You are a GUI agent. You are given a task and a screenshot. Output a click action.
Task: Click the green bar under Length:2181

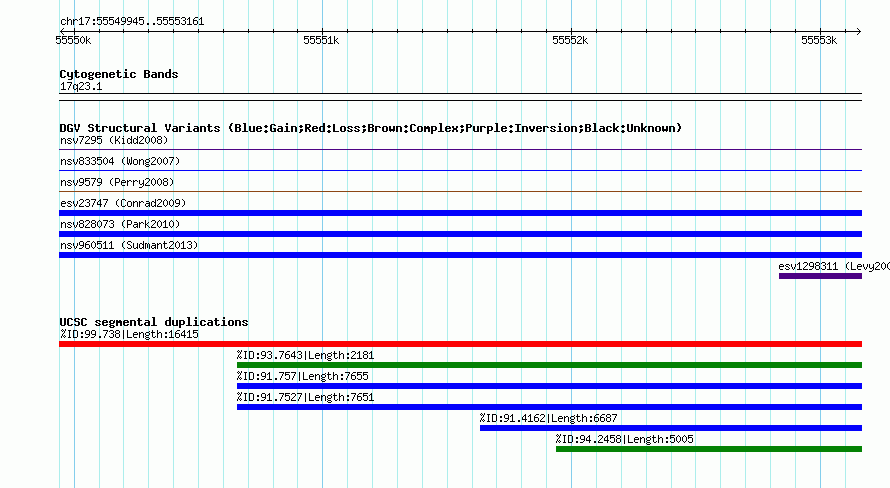(x=549, y=365)
